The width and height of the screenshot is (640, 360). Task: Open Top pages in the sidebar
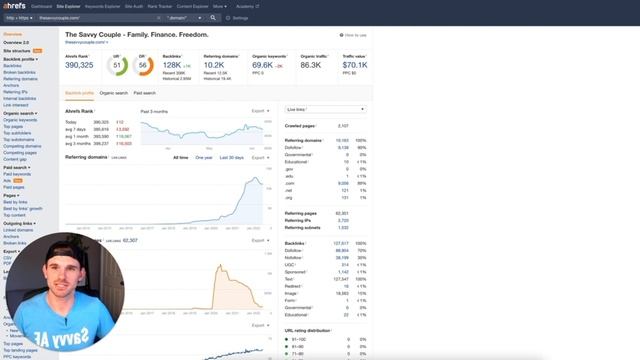click(x=13, y=127)
